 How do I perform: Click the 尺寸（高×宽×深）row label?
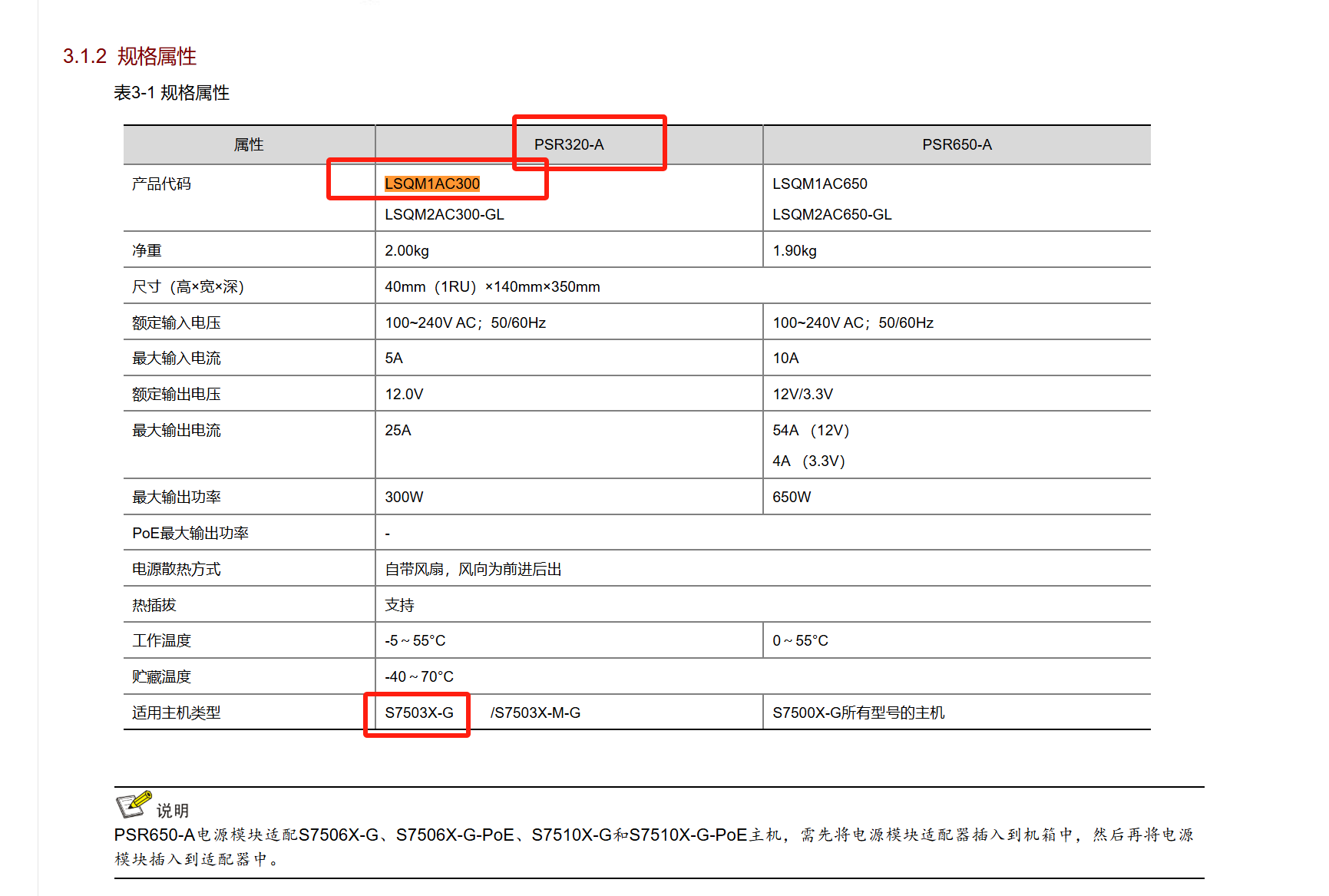(x=188, y=286)
